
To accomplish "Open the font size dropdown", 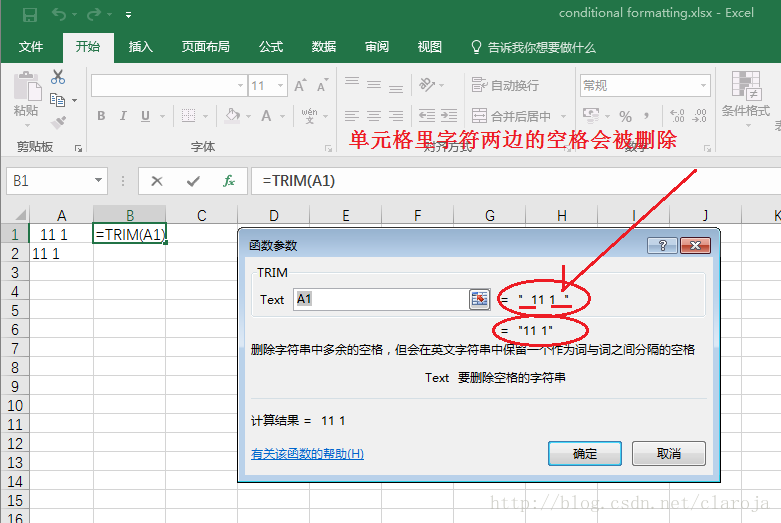I will pyautogui.click(x=283, y=86).
